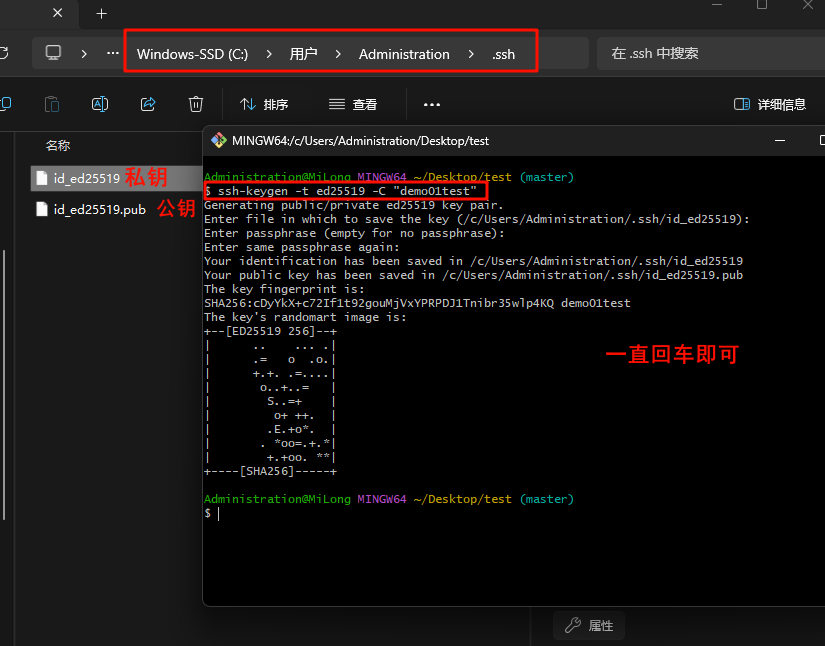Click the Explorer left pane scrollbar

(4, 385)
